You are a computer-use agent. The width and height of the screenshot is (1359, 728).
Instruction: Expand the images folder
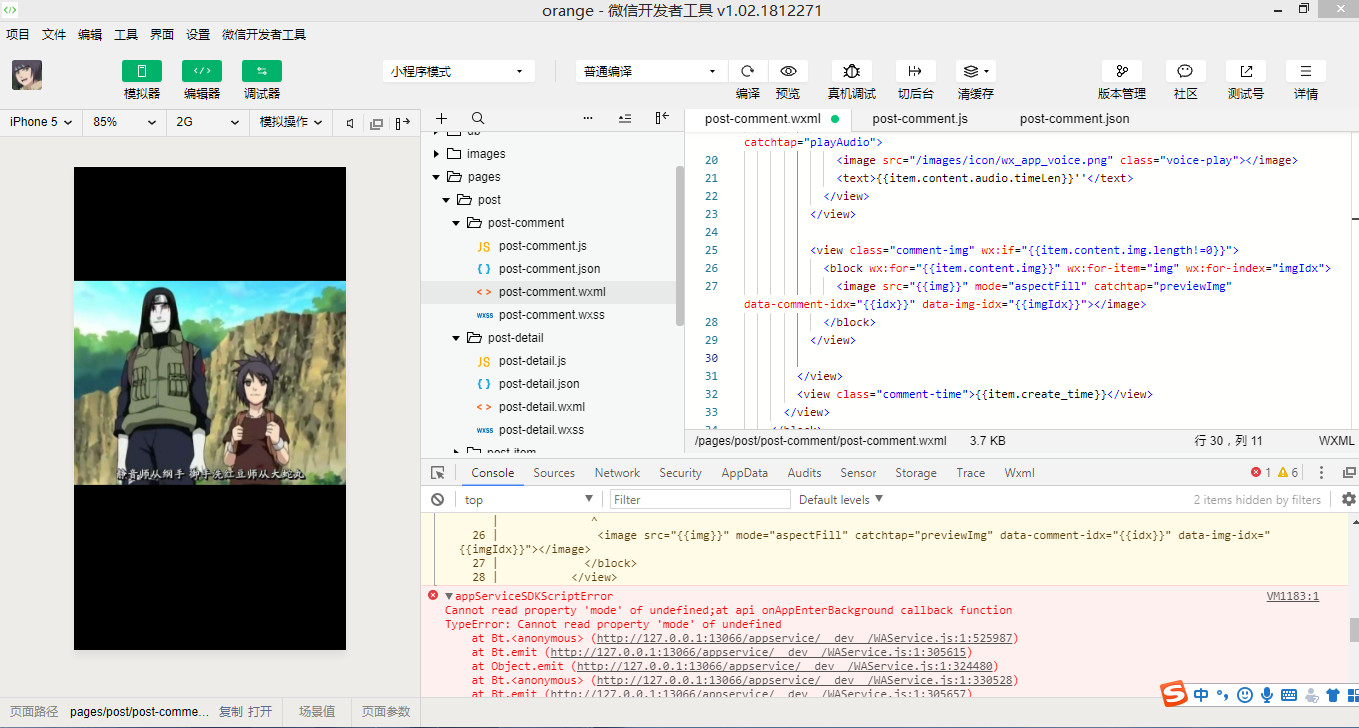click(437, 154)
